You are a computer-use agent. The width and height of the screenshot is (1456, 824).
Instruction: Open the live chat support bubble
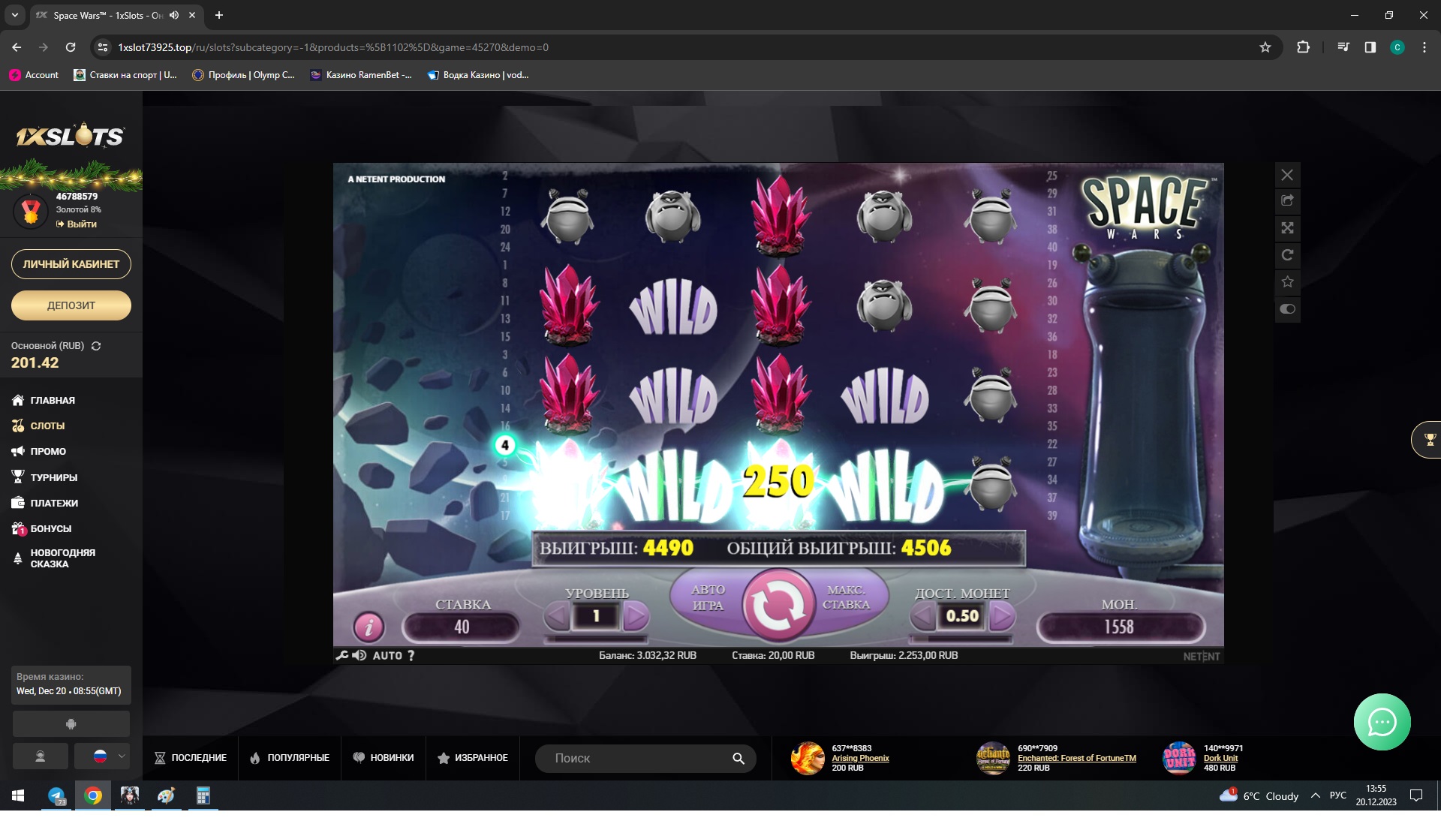[x=1382, y=722]
